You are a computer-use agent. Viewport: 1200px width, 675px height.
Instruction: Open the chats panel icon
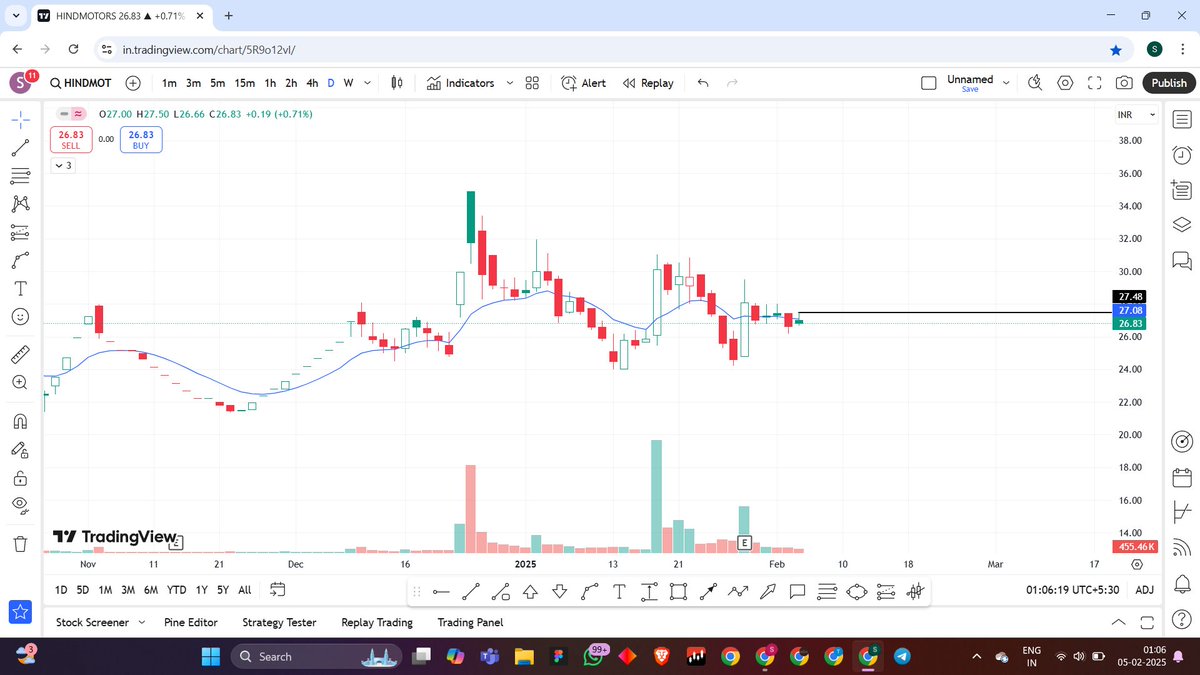(1181, 261)
